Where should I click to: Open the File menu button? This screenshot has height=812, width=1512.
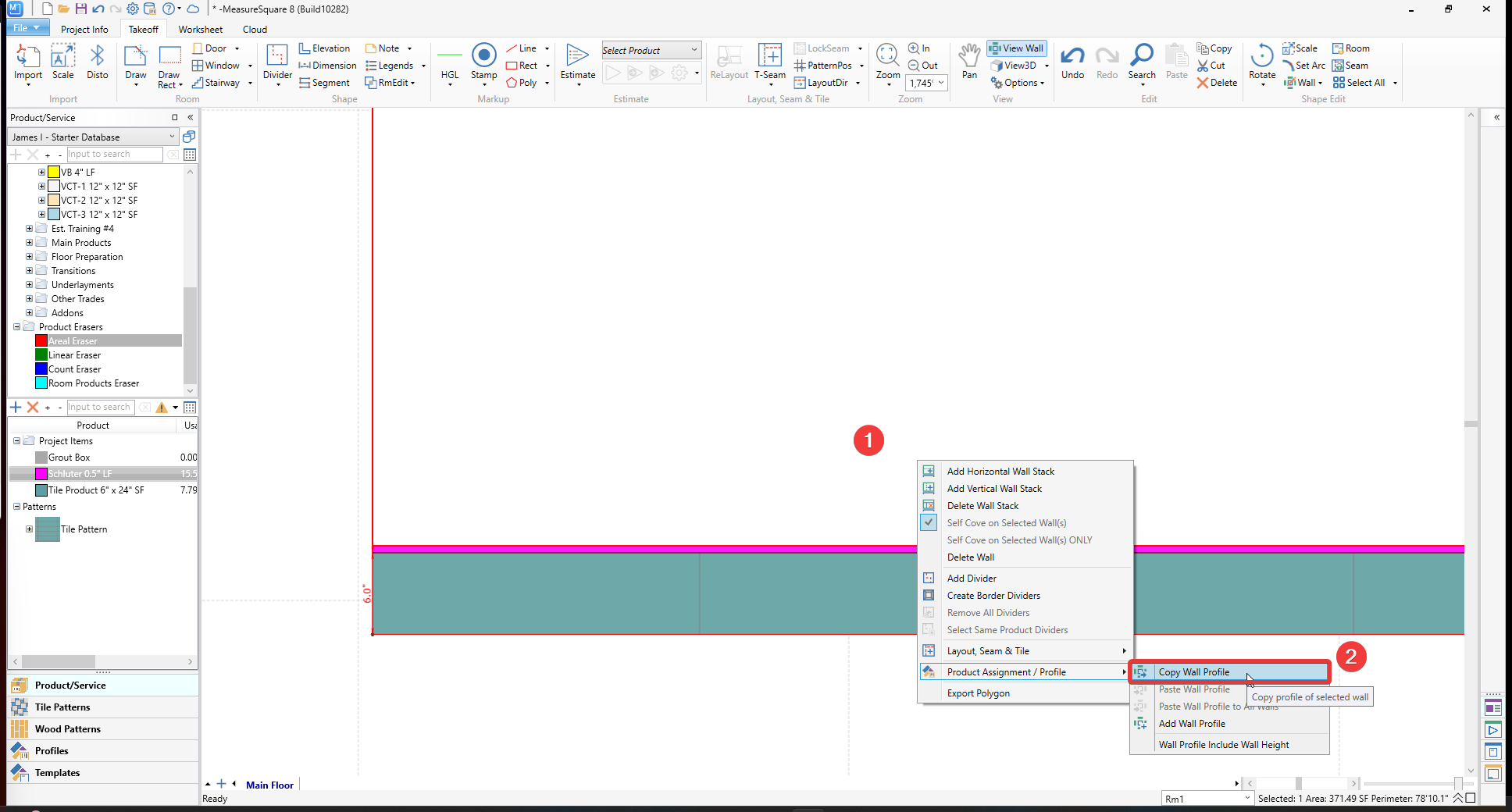[x=27, y=28]
